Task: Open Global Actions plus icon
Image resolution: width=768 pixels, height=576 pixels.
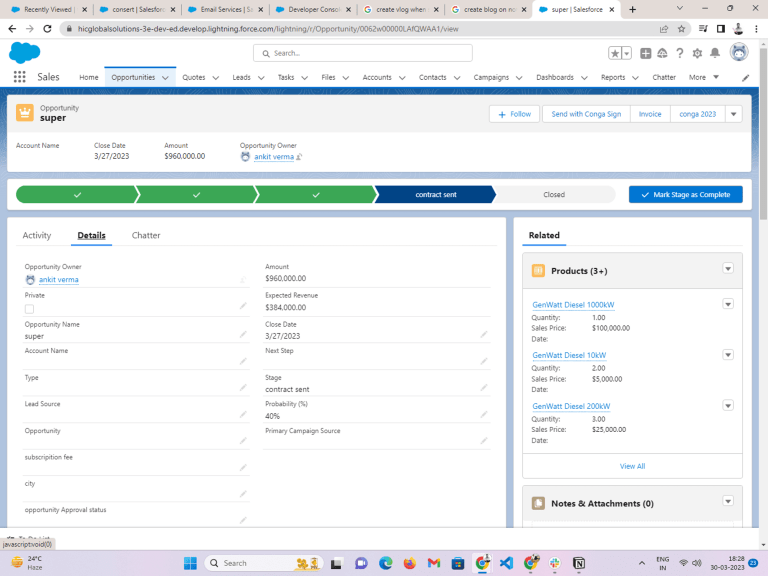Action: (x=646, y=53)
